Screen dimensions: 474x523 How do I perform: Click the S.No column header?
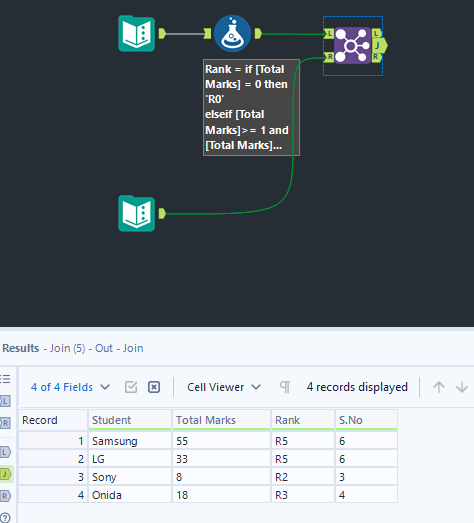(366, 420)
